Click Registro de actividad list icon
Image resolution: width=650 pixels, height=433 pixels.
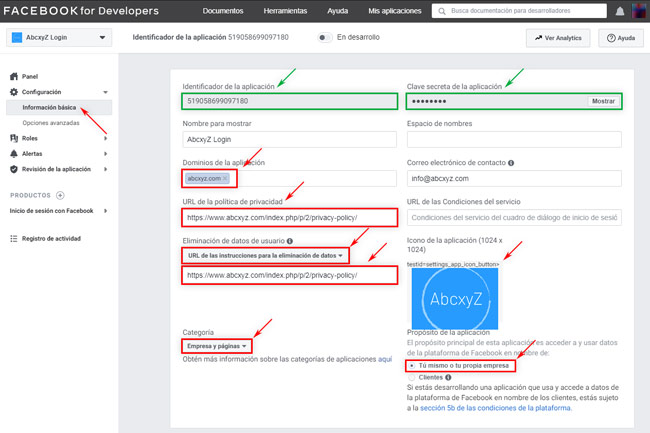tap(14, 239)
